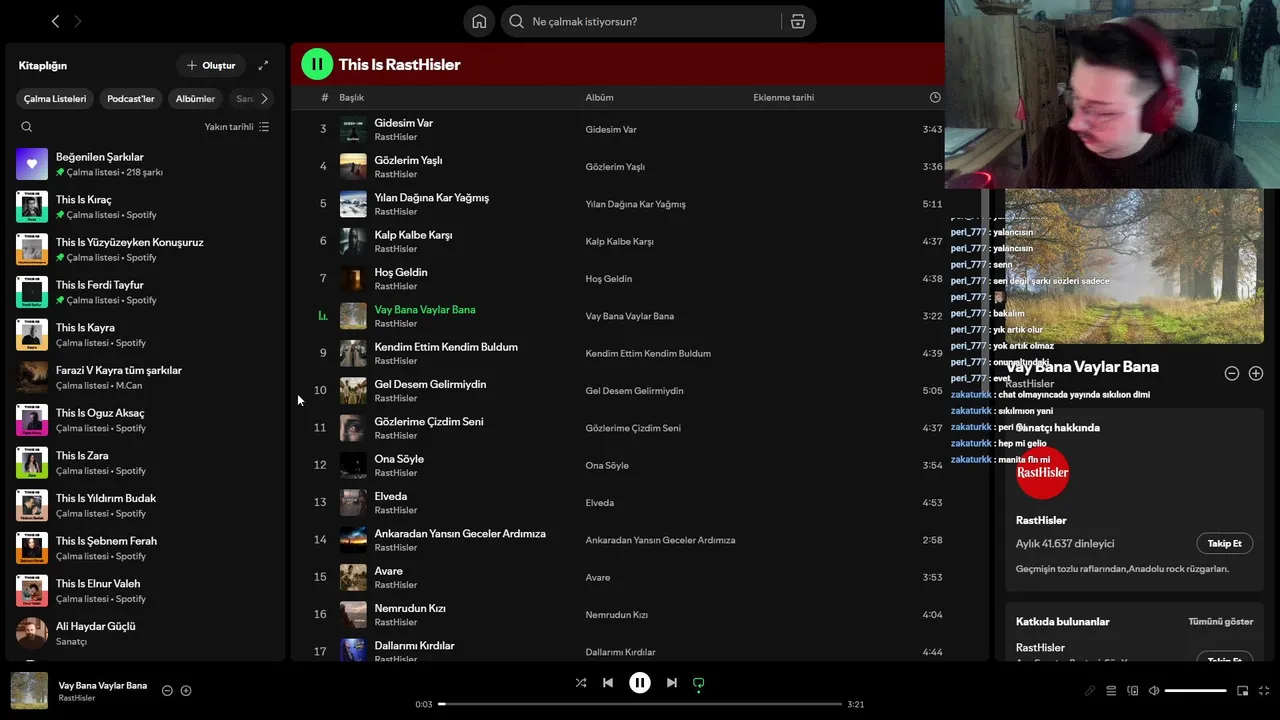This screenshot has height=720, width=1280.
Task: Sort tracks by Eklenme tarihi header
Action: (x=783, y=97)
